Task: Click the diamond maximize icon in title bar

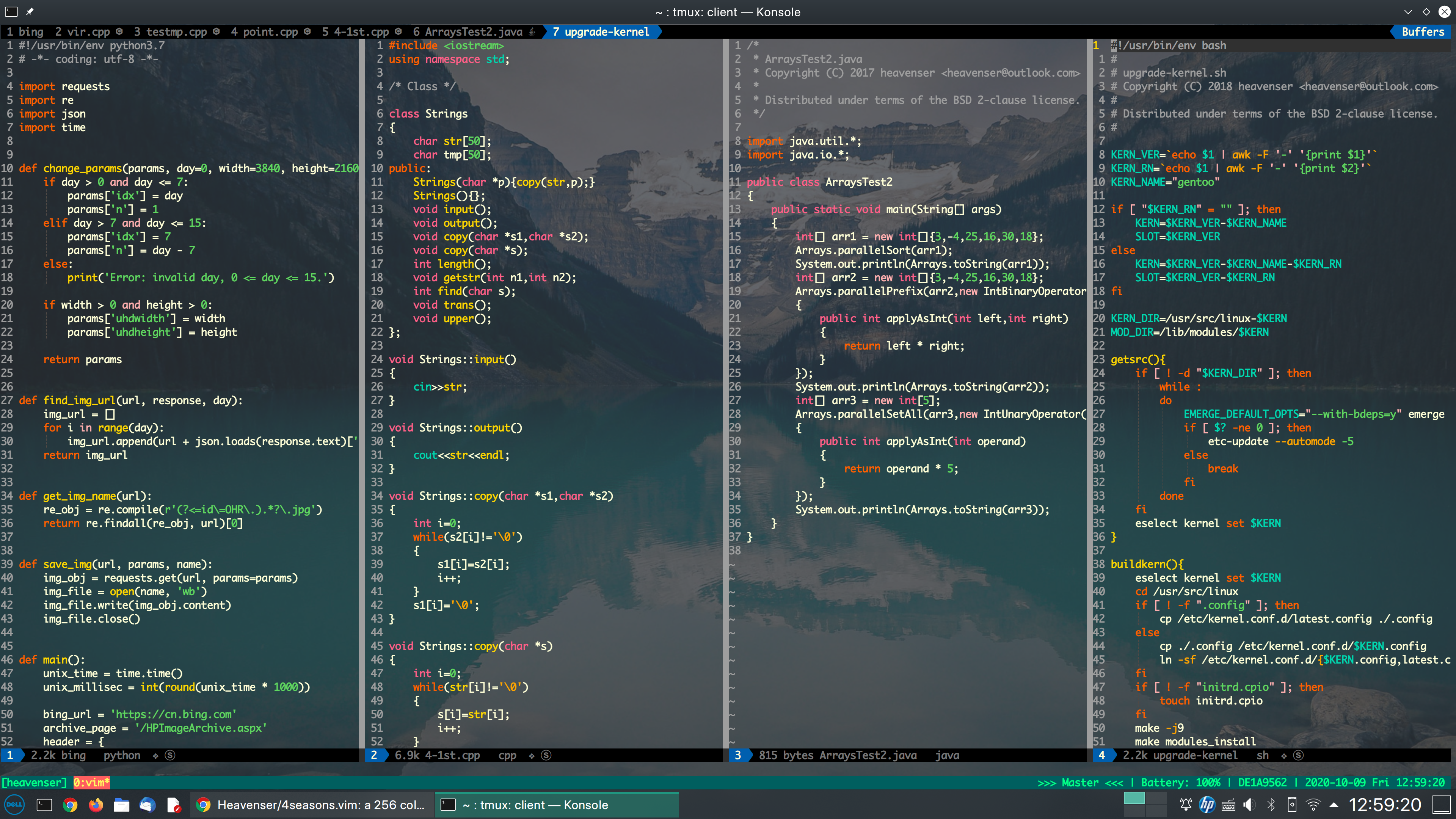Action: (1426, 12)
